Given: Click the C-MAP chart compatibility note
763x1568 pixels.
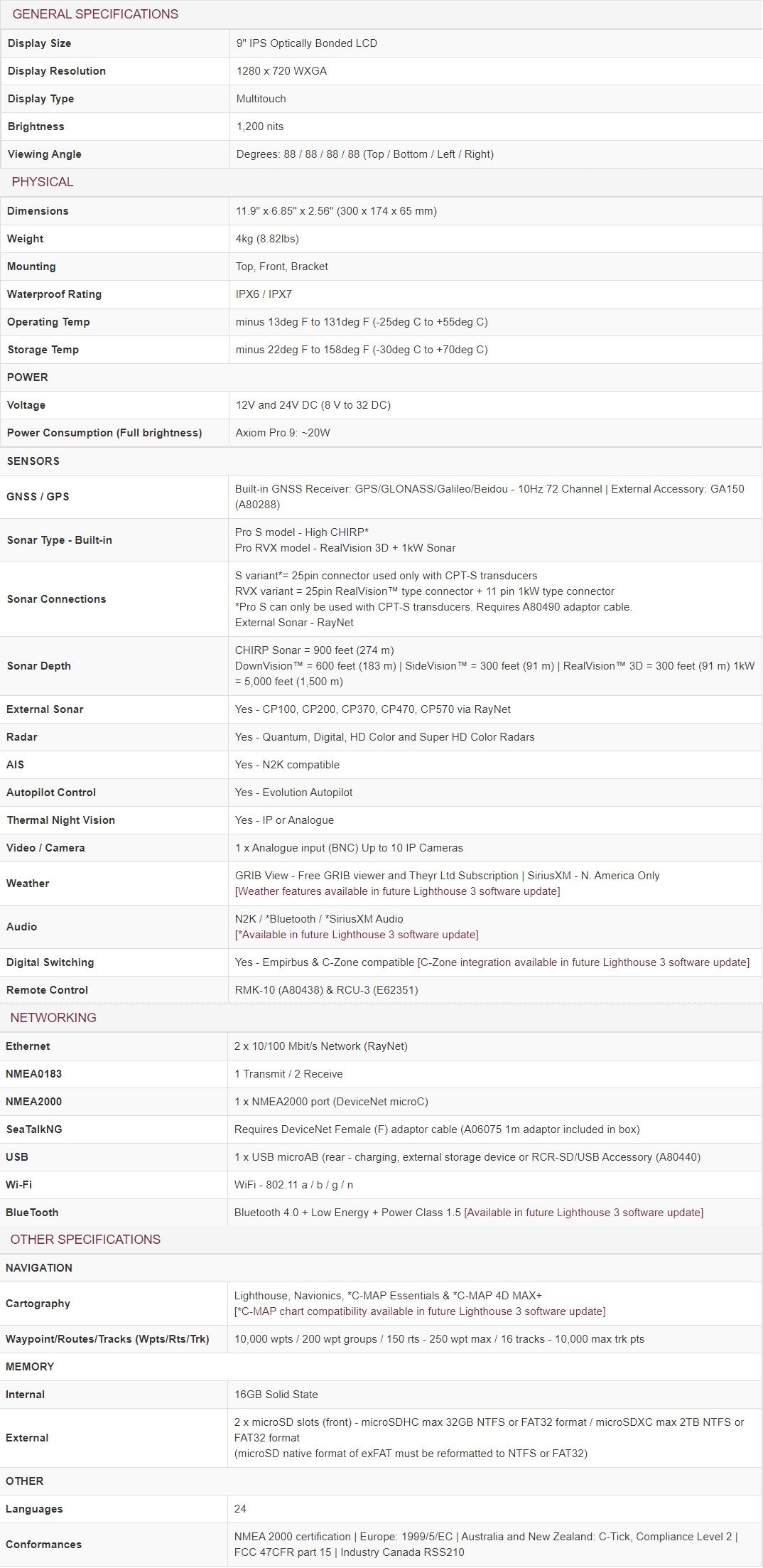Looking at the screenshot, I should coord(420,1311).
